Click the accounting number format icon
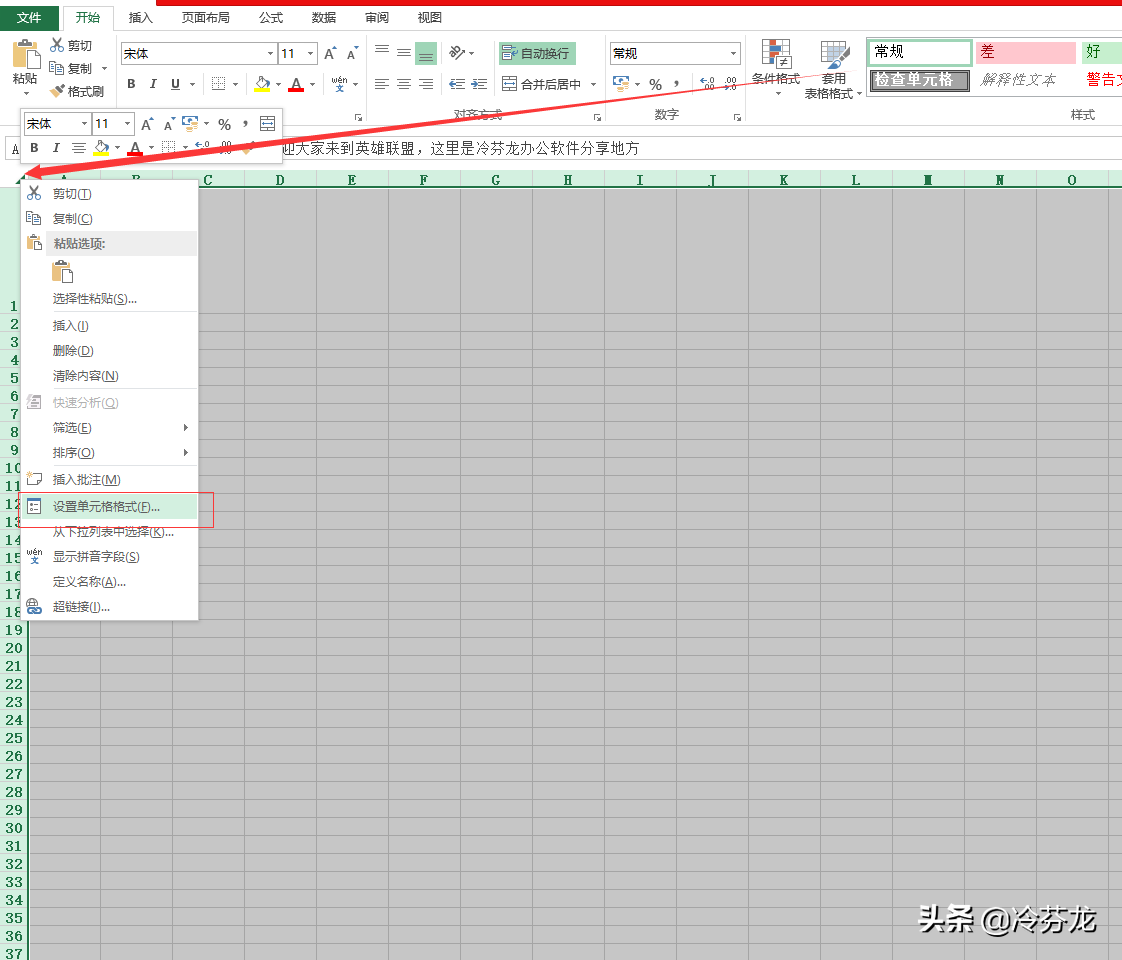1122x960 pixels. pos(620,84)
